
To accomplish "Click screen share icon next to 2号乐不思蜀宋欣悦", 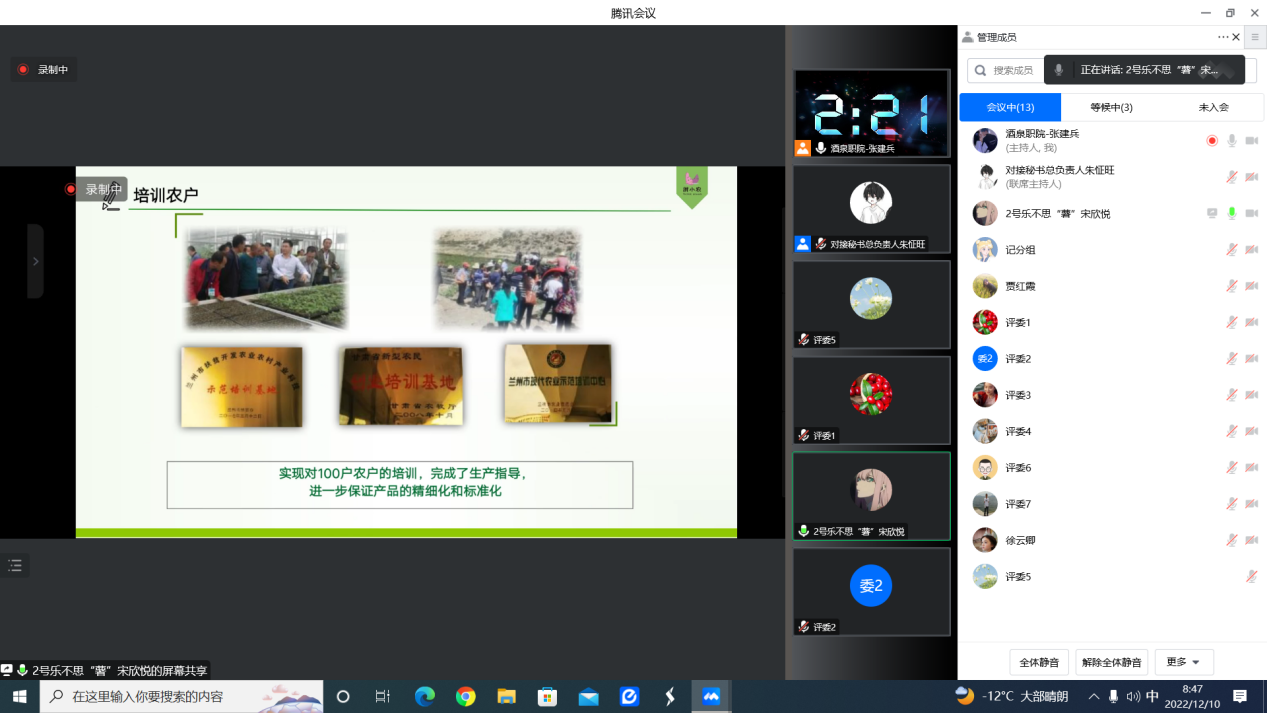I will [1212, 213].
